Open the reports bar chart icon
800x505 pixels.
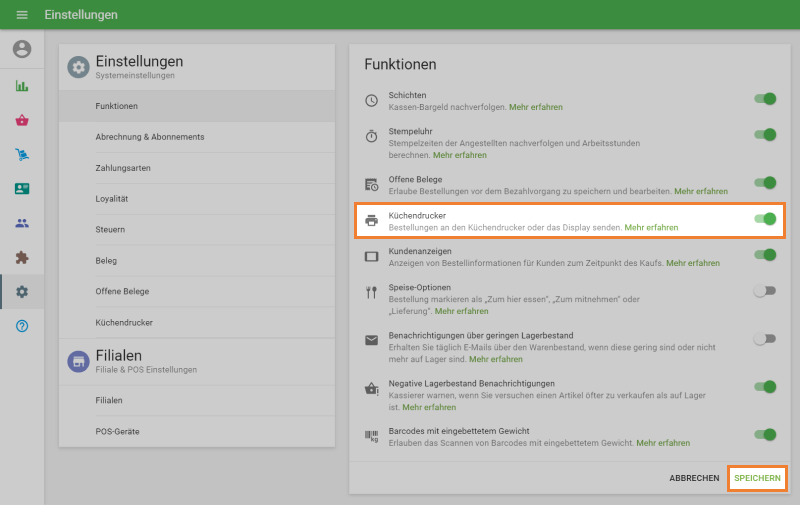(22, 86)
